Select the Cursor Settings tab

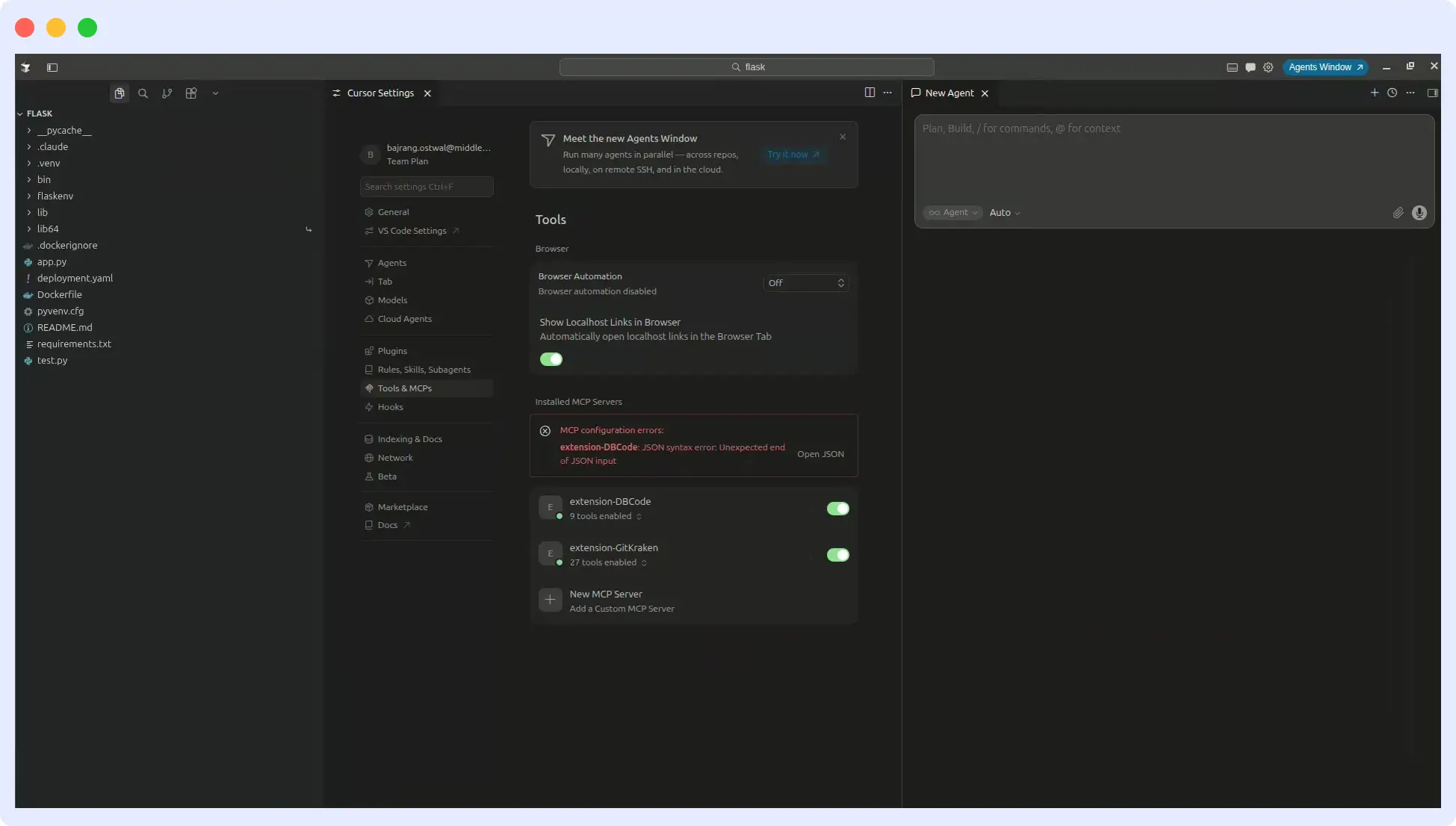[x=380, y=93]
